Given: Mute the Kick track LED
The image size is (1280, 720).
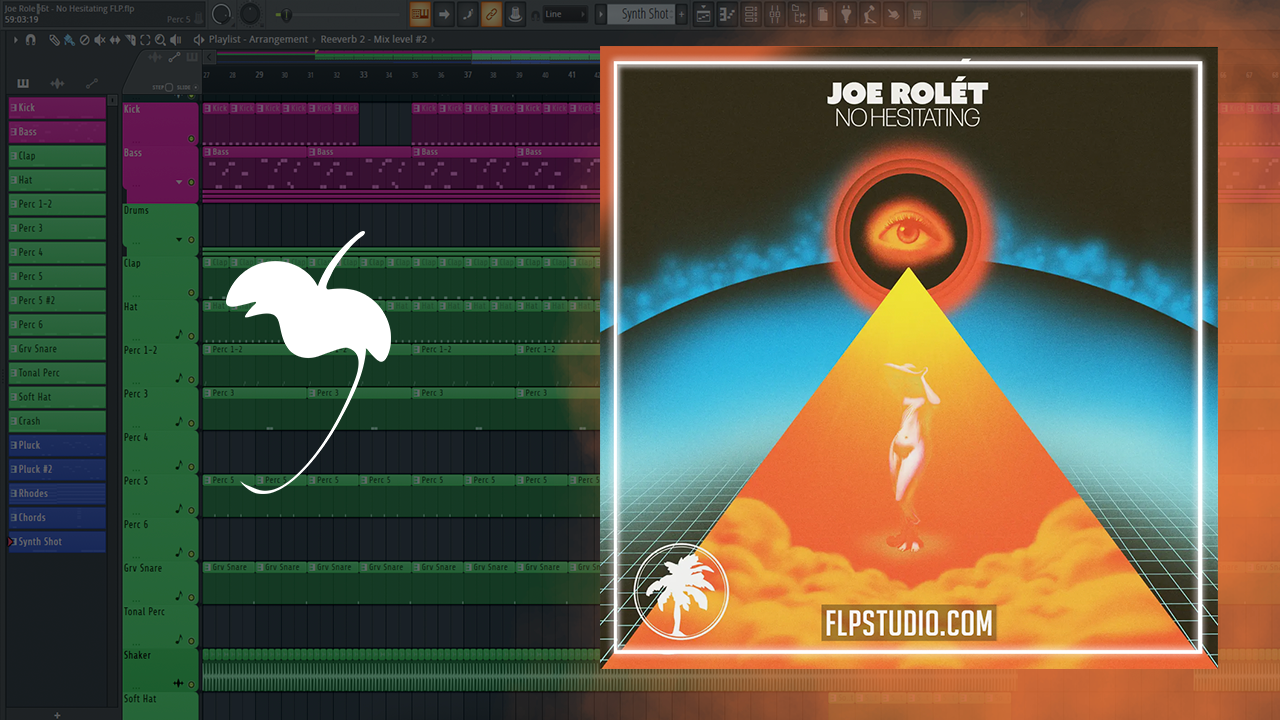Looking at the screenshot, I should click(191, 138).
